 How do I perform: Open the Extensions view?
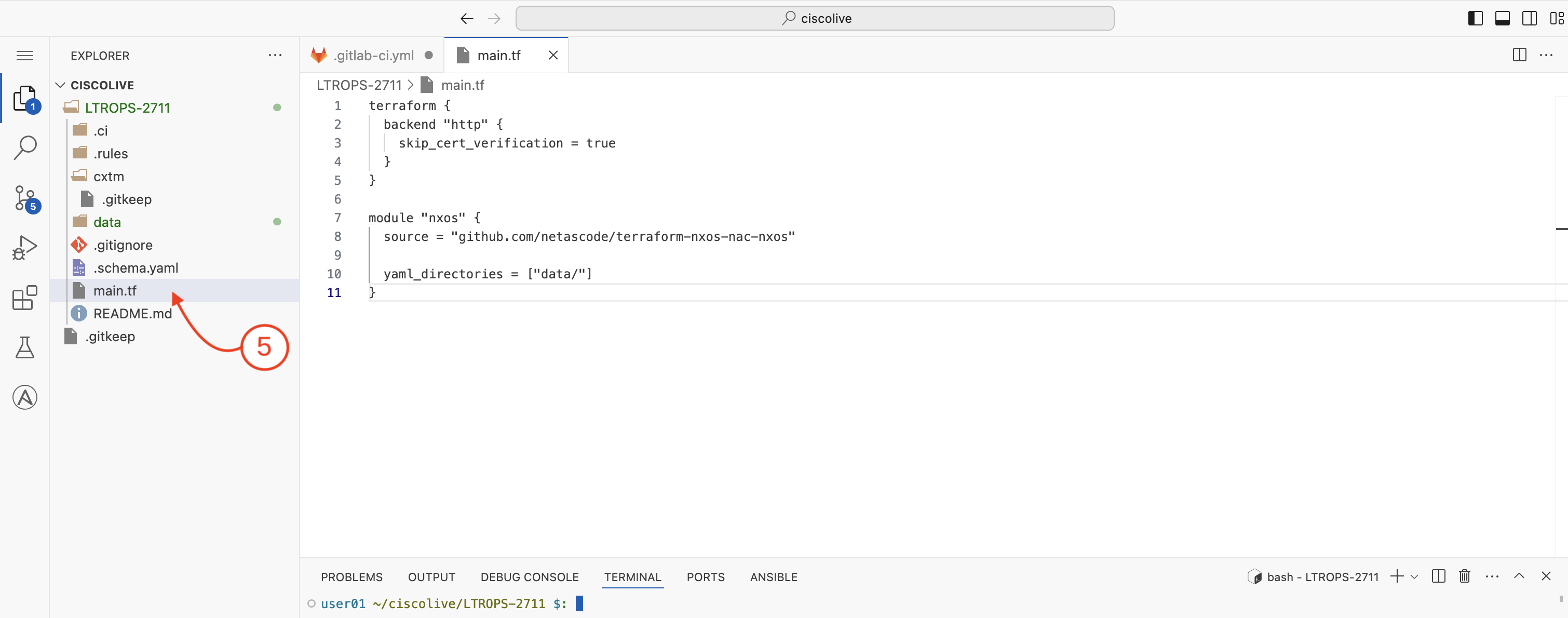[25, 298]
